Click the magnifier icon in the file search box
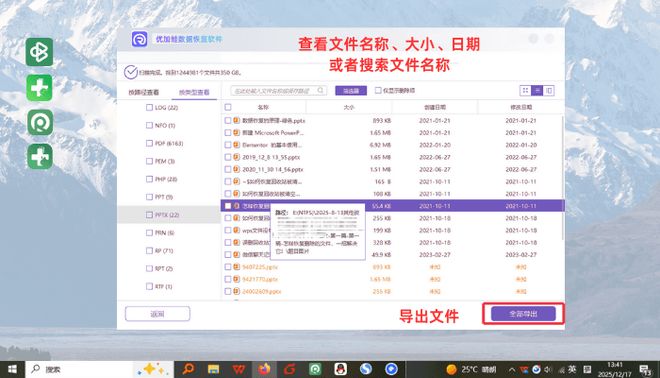660x378 pixels. coord(320,91)
